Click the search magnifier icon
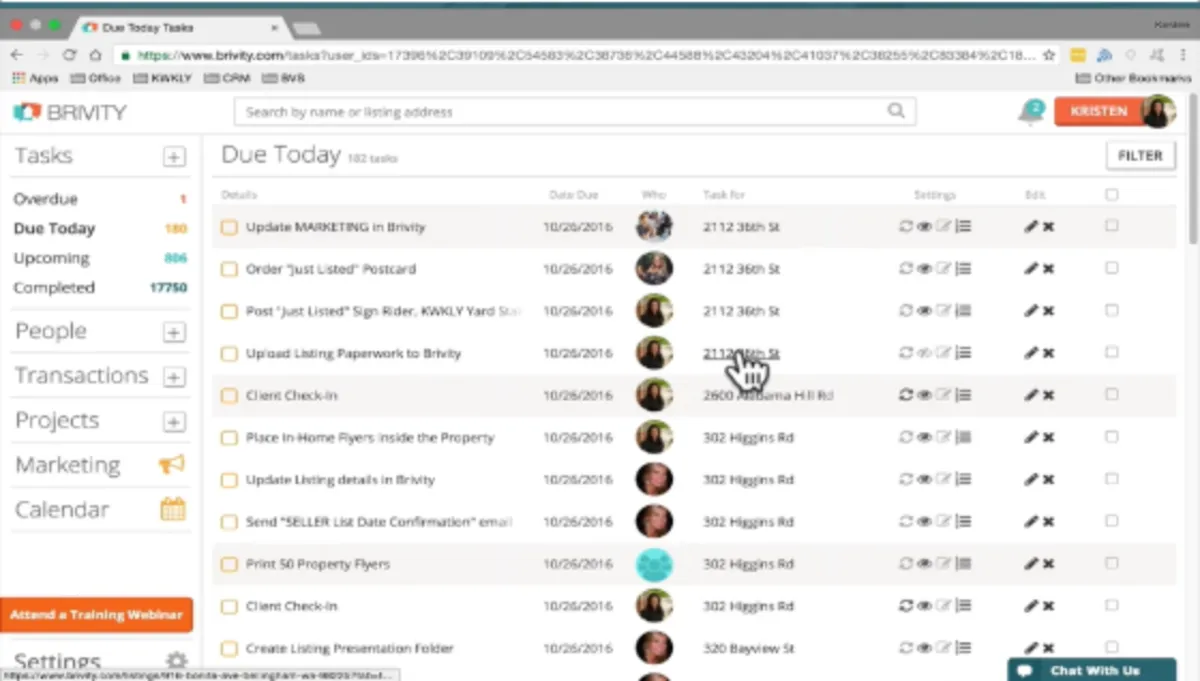This screenshot has height=681, width=1200. click(896, 111)
